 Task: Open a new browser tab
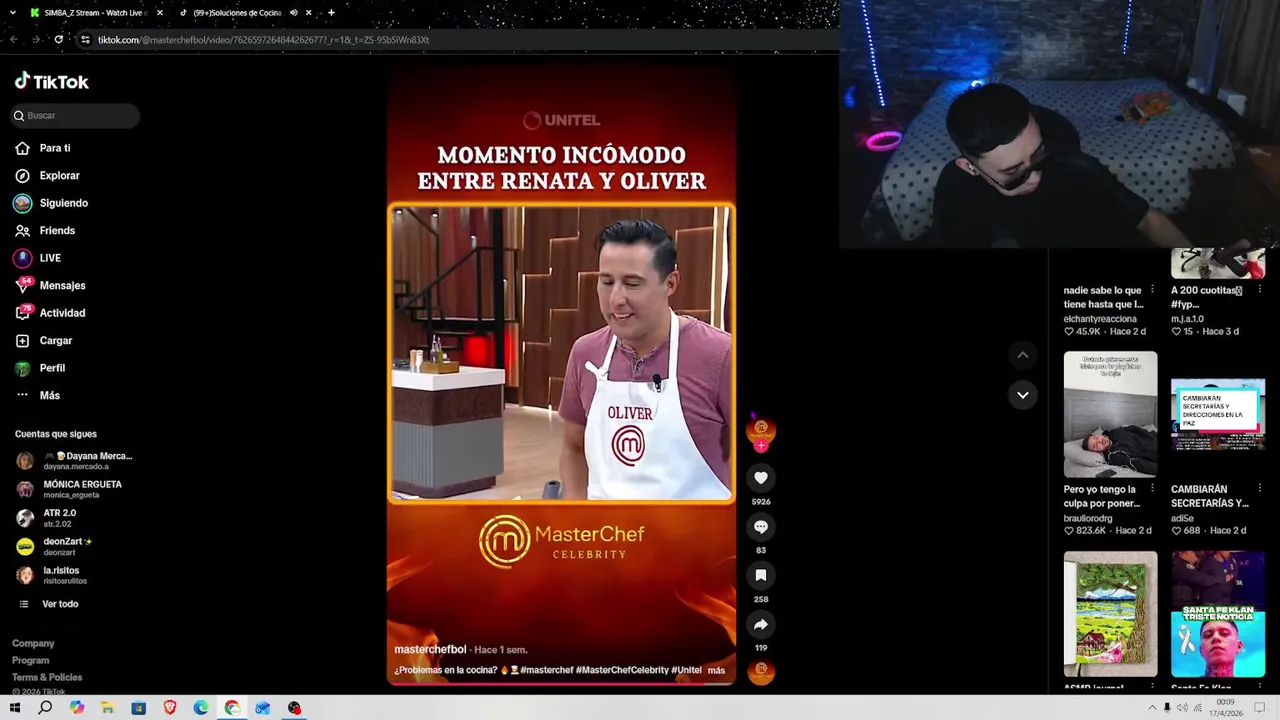click(331, 13)
